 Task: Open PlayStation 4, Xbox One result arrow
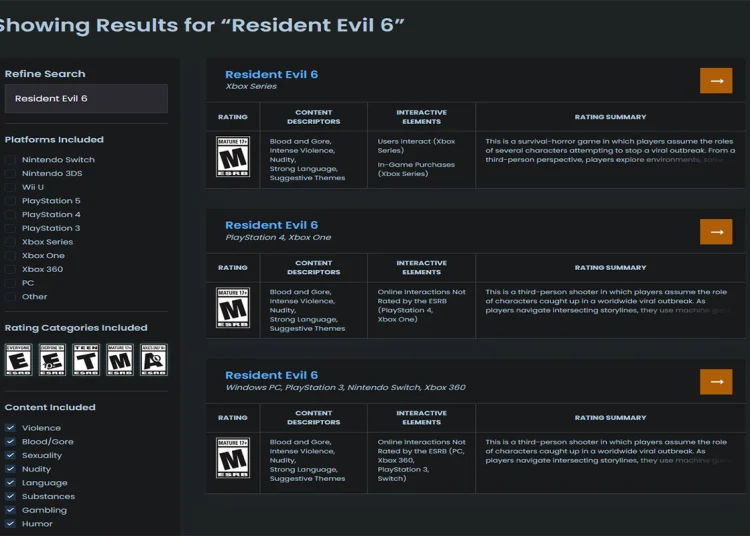click(x=716, y=232)
